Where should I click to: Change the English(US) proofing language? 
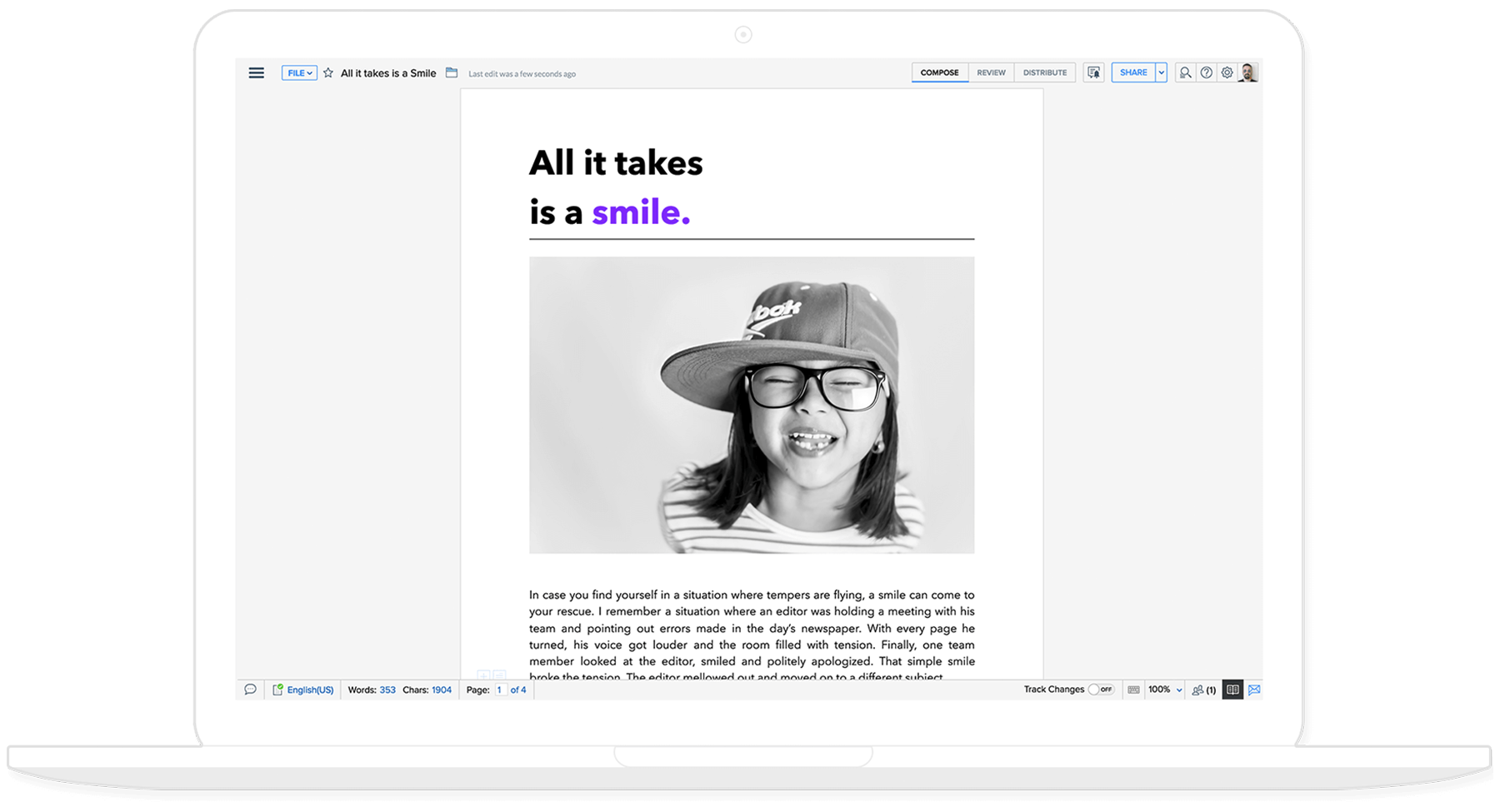309,690
